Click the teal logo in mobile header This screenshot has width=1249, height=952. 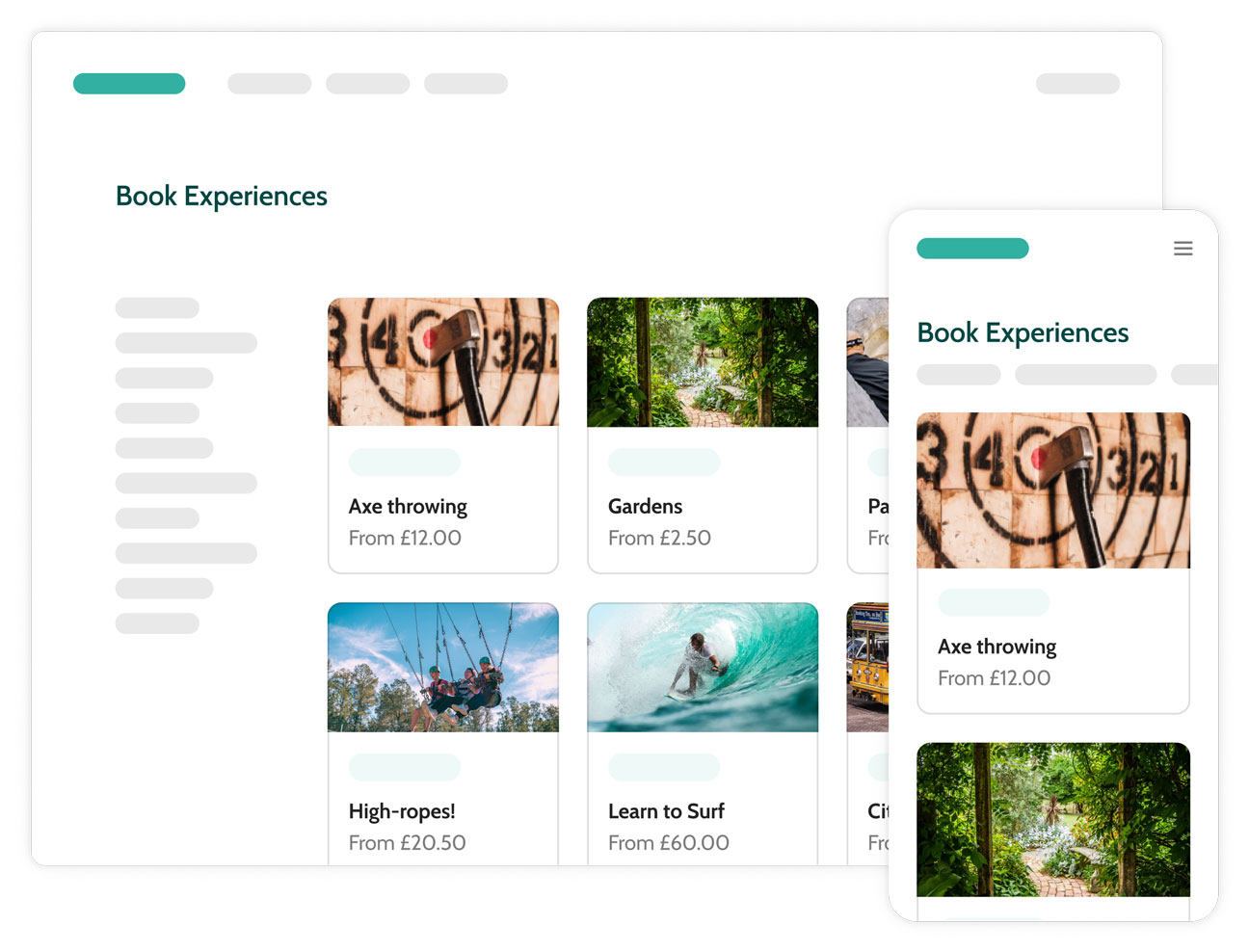point(972,249)
